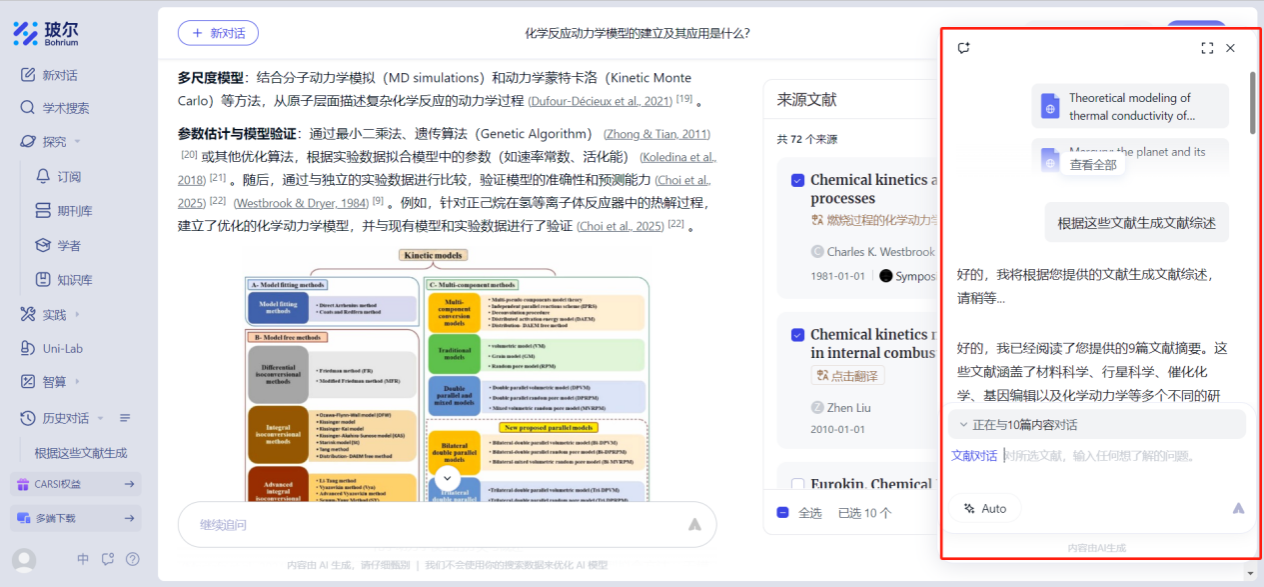Collapse the 探究 sidebar group
The image size is (1264, 587).
point(78,142)
